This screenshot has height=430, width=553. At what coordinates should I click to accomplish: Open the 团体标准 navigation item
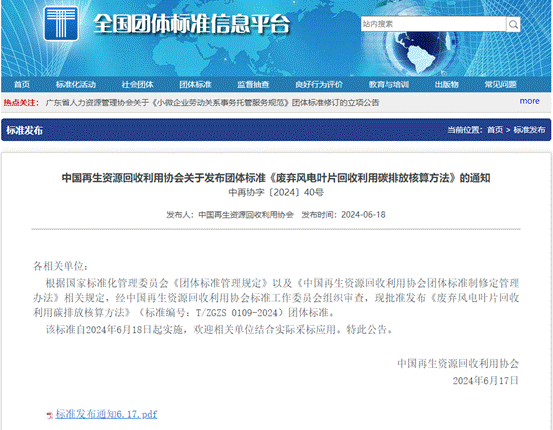click(x=195, y=84)
